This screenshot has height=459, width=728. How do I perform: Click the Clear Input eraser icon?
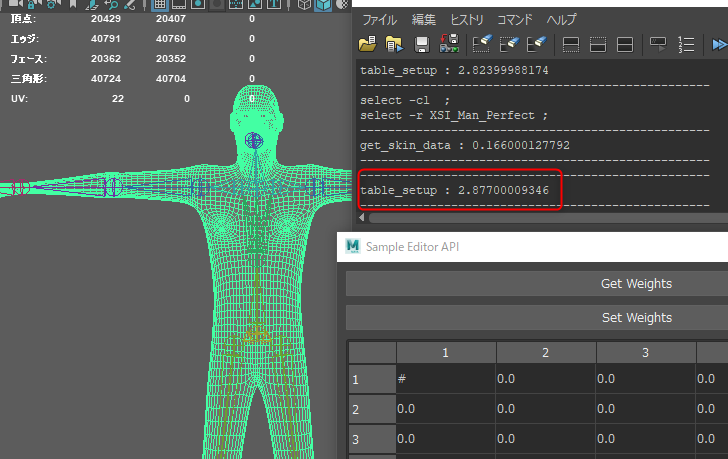(x=509, y=44)
